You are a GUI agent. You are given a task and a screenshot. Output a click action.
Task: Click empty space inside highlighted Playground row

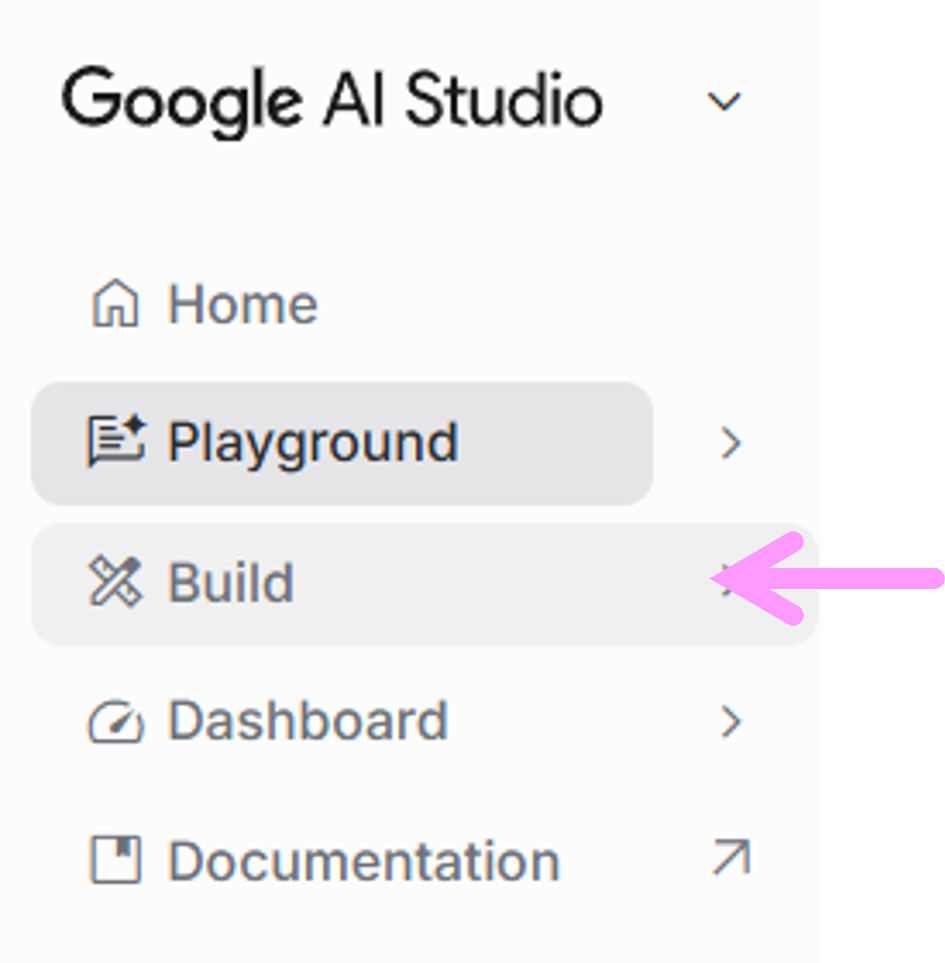tap(560, 443)
